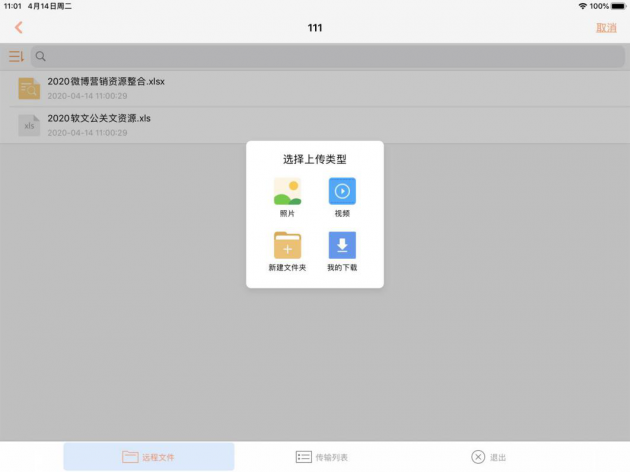Choose 照片 photo upload icon
This screenshot has height=472, width=630.
(287, 191)
